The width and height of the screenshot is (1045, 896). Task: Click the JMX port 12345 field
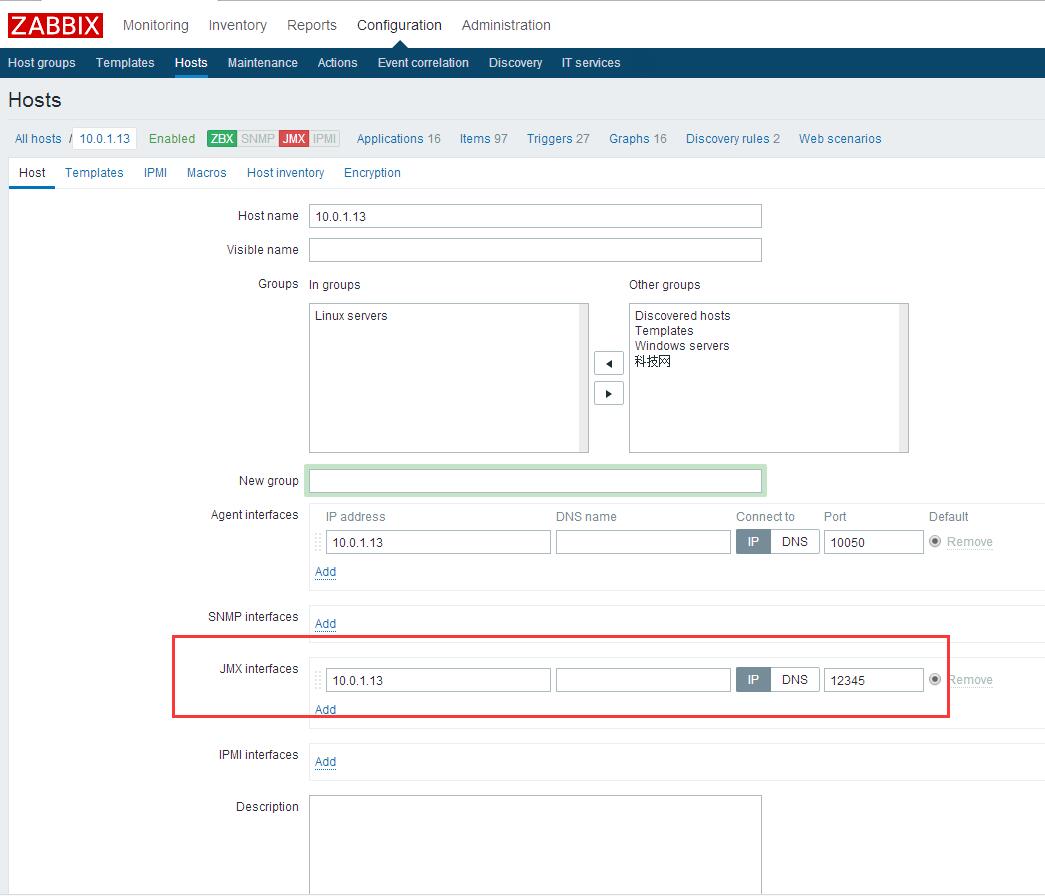(873, 680)
